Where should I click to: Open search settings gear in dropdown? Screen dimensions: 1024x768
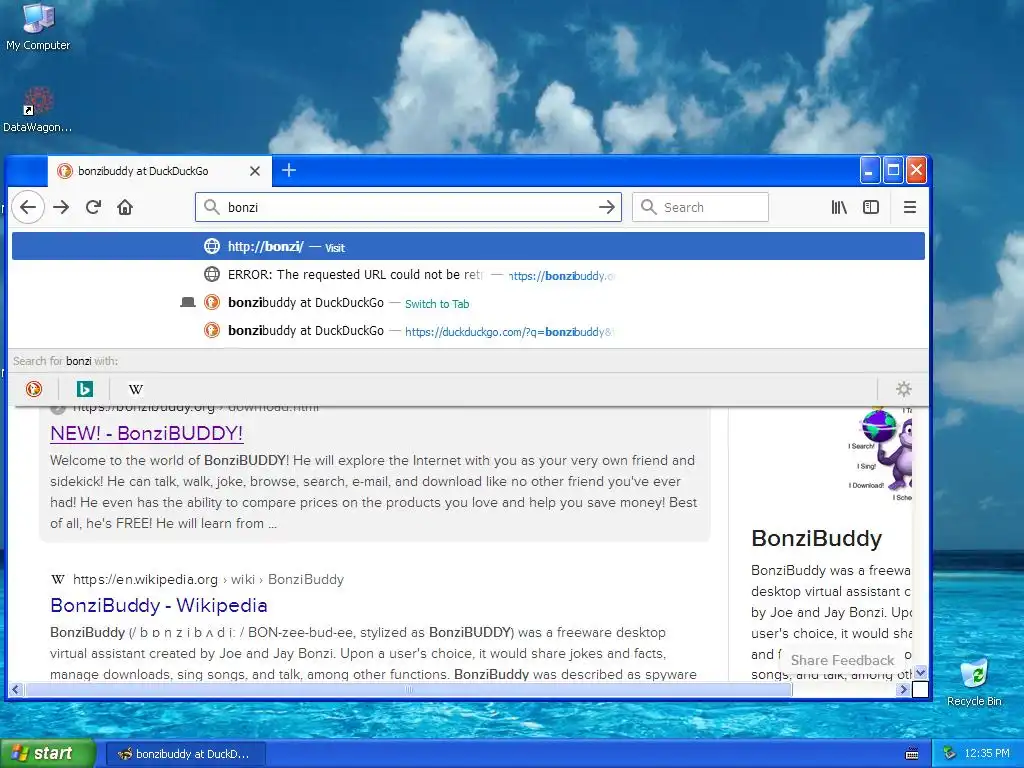[x=904, y=389]
